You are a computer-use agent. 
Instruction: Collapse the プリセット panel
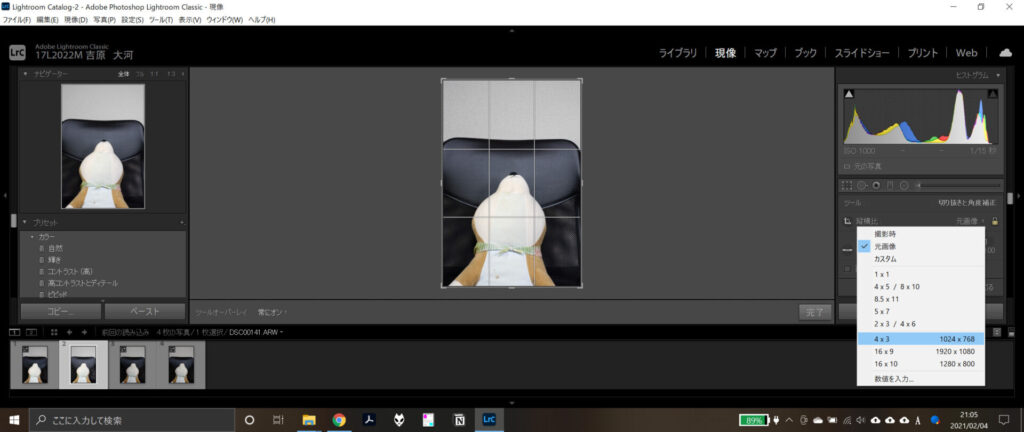click(x=25, y=223)
